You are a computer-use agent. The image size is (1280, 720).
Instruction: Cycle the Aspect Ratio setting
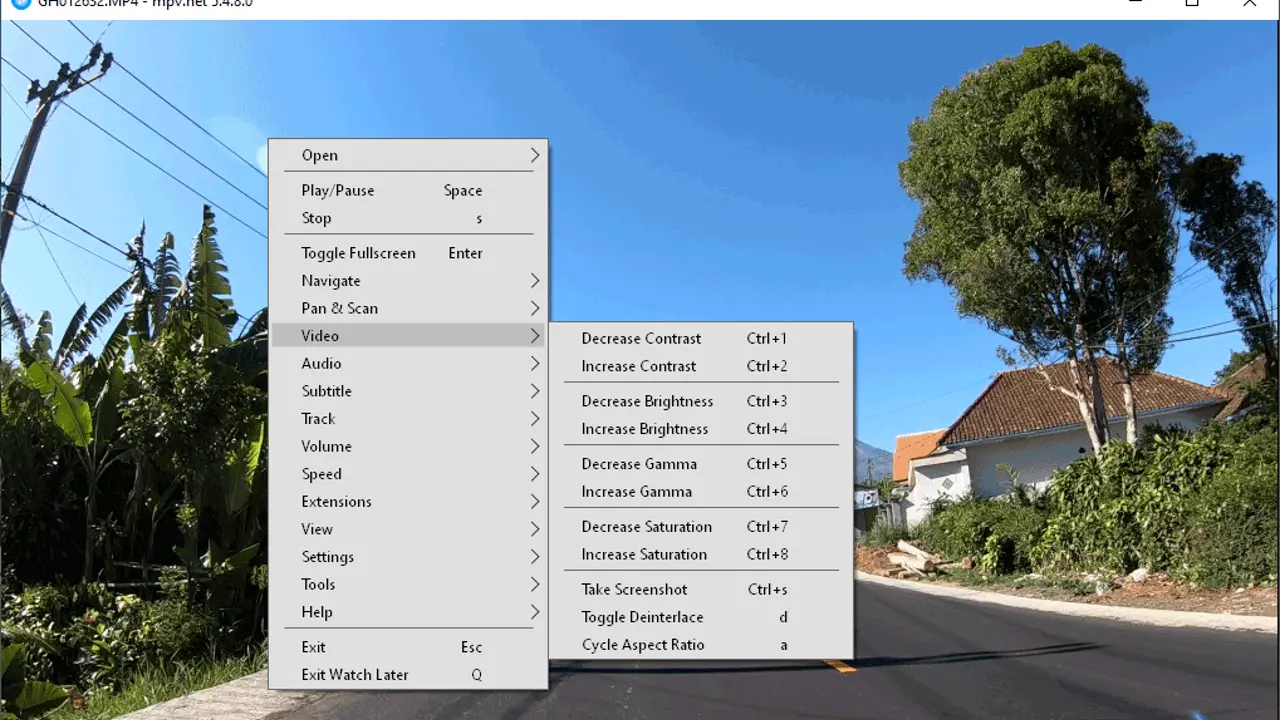pyautogui.click(x=643, y=645)
